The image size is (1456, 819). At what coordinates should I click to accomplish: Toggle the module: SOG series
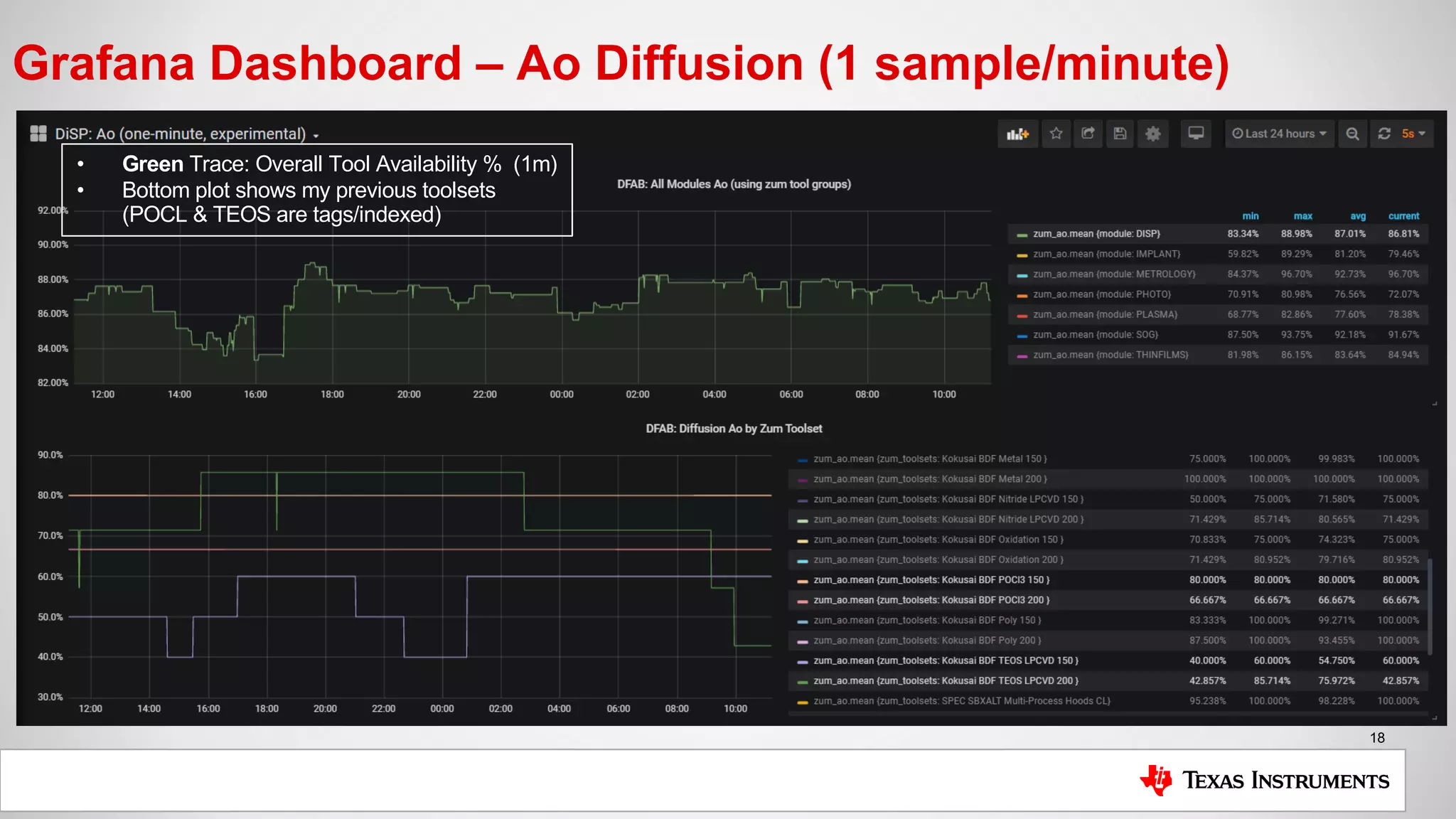click(x=1096, y=335)
